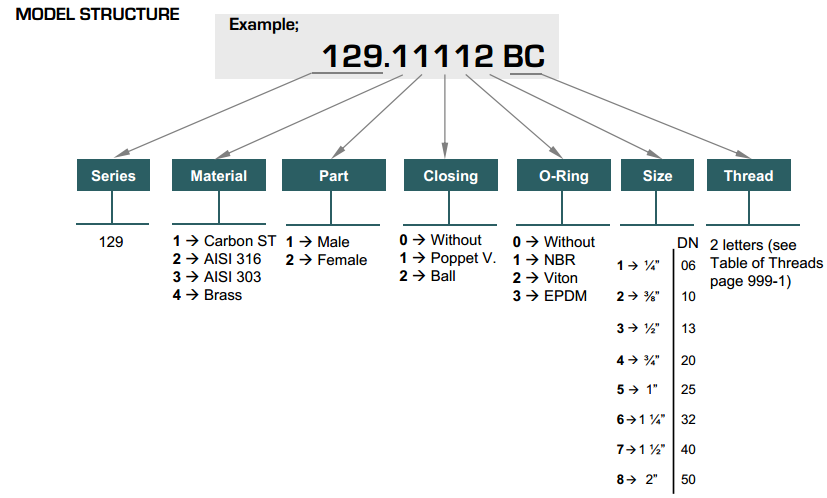Click the DN column header

click(x=688, y=242)
